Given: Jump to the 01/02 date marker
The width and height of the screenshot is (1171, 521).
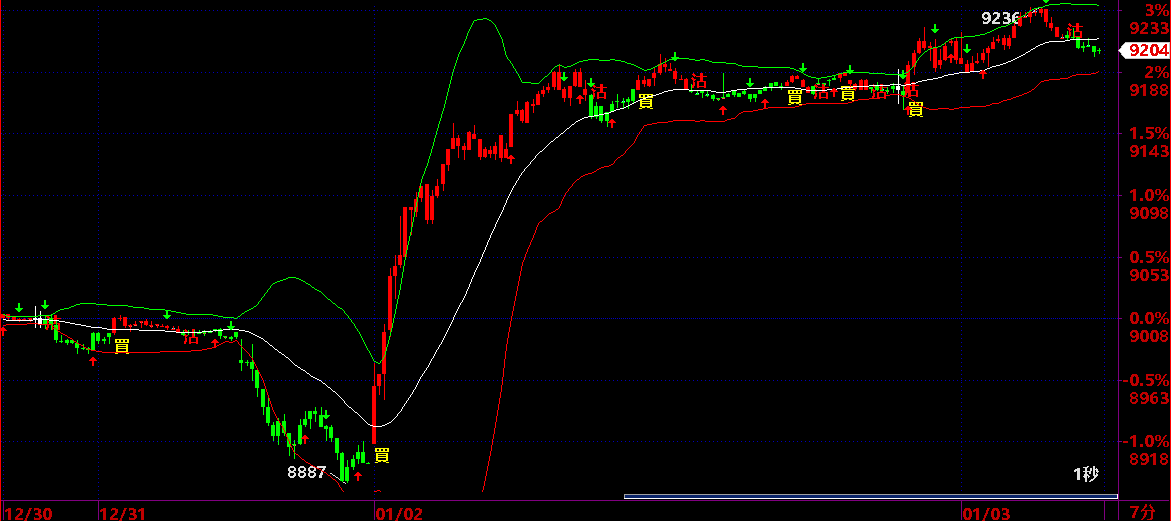Looking at the screenshot, I should (398, 513).
